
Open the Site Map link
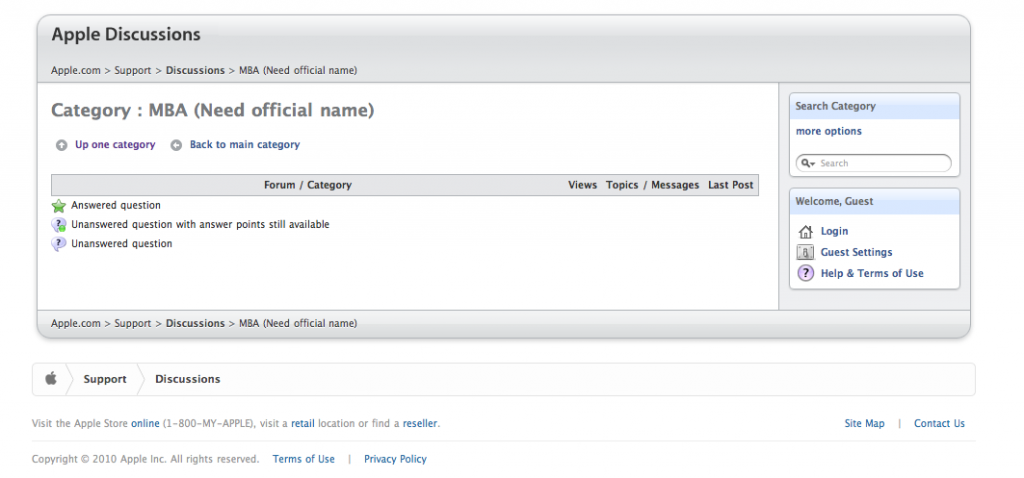point(864,424)
